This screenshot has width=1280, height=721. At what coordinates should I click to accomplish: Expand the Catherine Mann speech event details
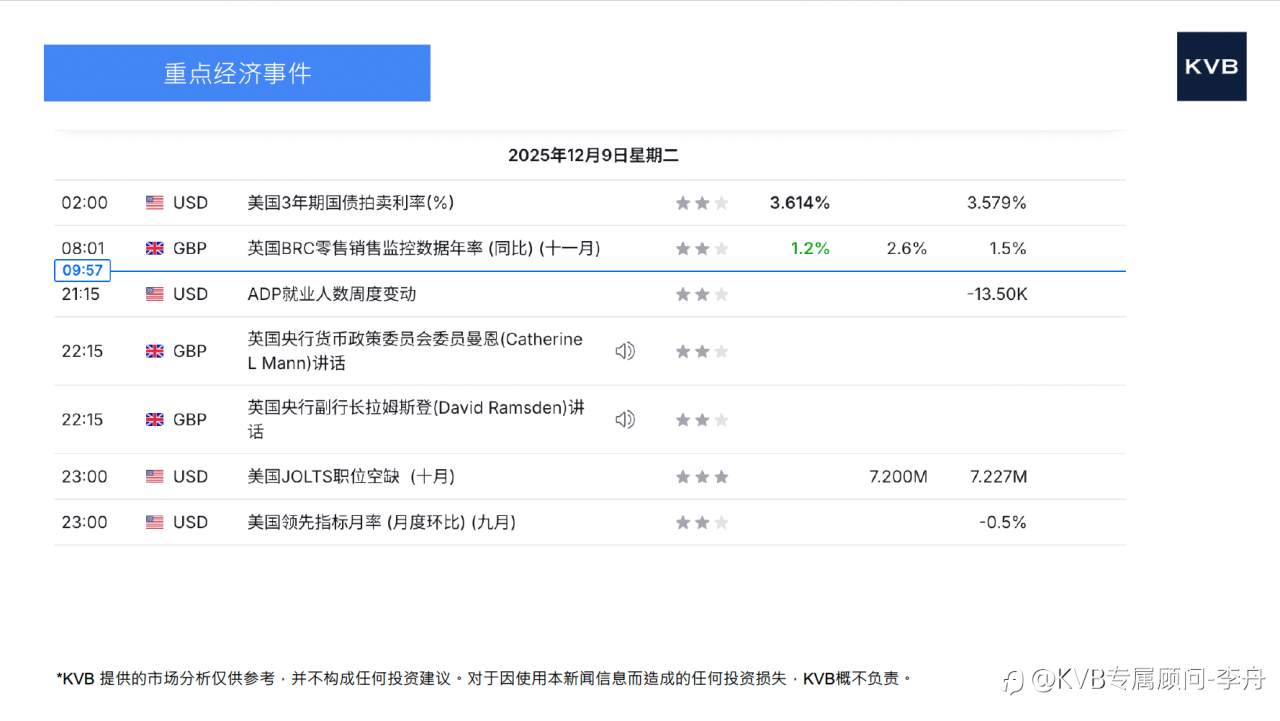point(415,351)
